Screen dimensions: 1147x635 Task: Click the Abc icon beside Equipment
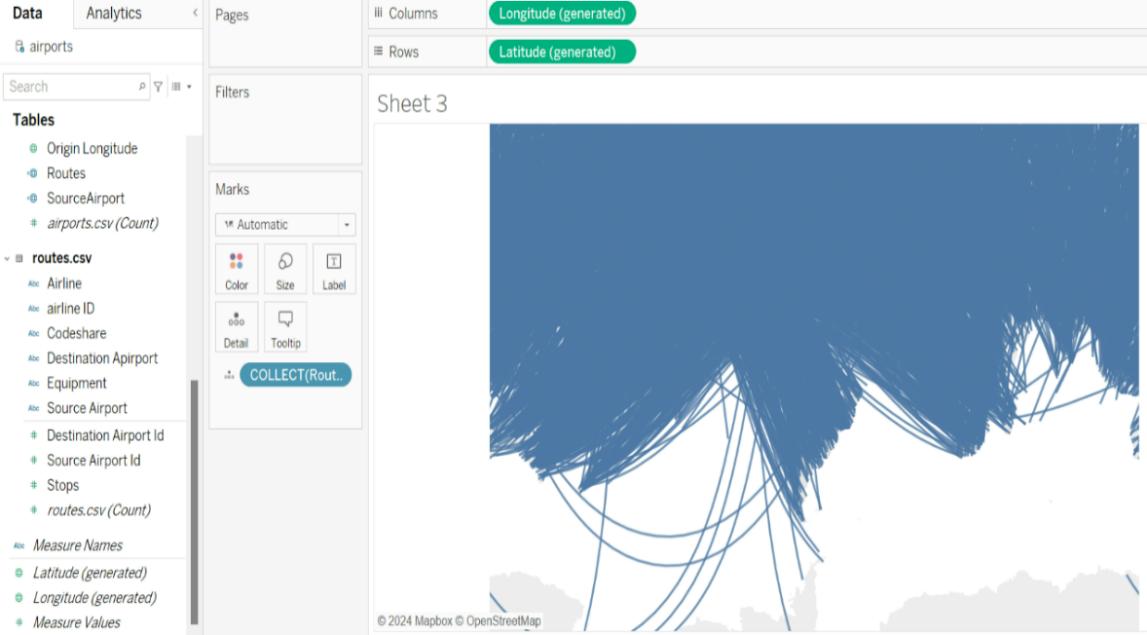point(34,383)
